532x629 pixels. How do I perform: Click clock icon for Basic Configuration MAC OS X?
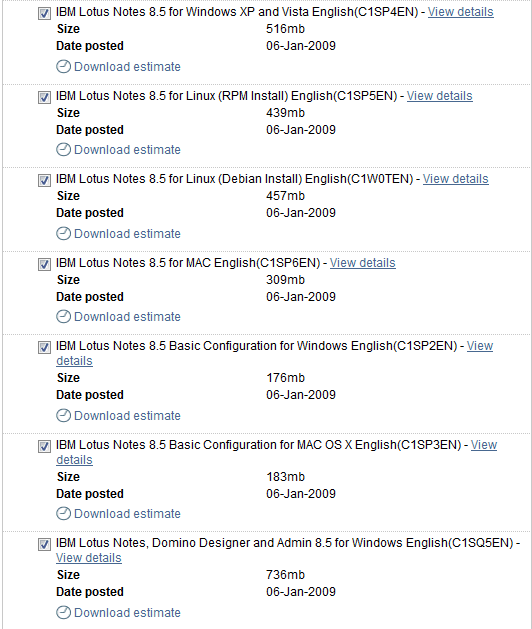[x=63, y=513]
